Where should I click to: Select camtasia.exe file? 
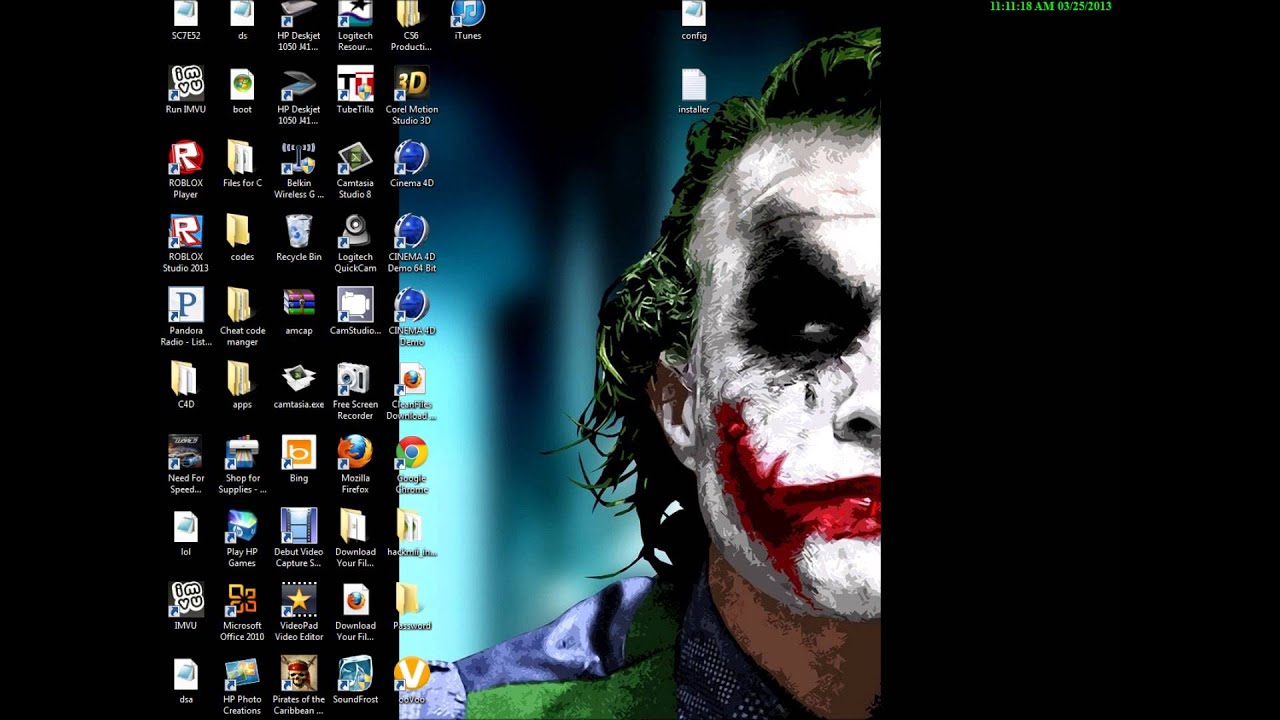pos(299,385)
